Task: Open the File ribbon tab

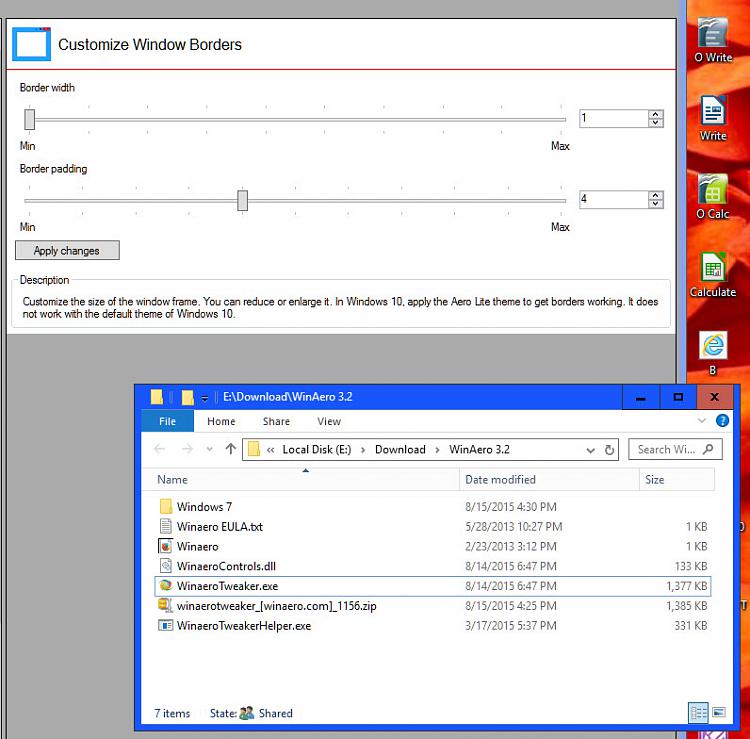Action: 167,421
